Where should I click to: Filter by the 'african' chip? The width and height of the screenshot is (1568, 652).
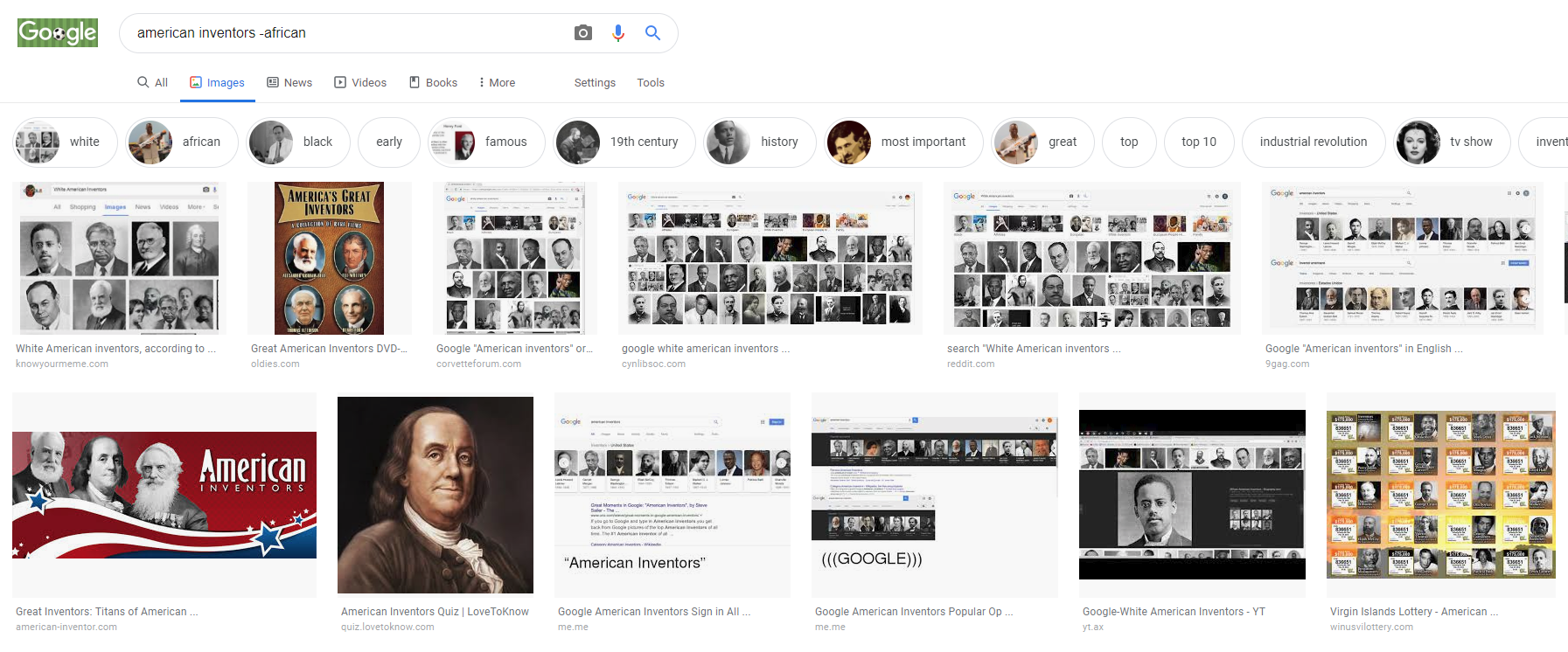pos(182,142)
